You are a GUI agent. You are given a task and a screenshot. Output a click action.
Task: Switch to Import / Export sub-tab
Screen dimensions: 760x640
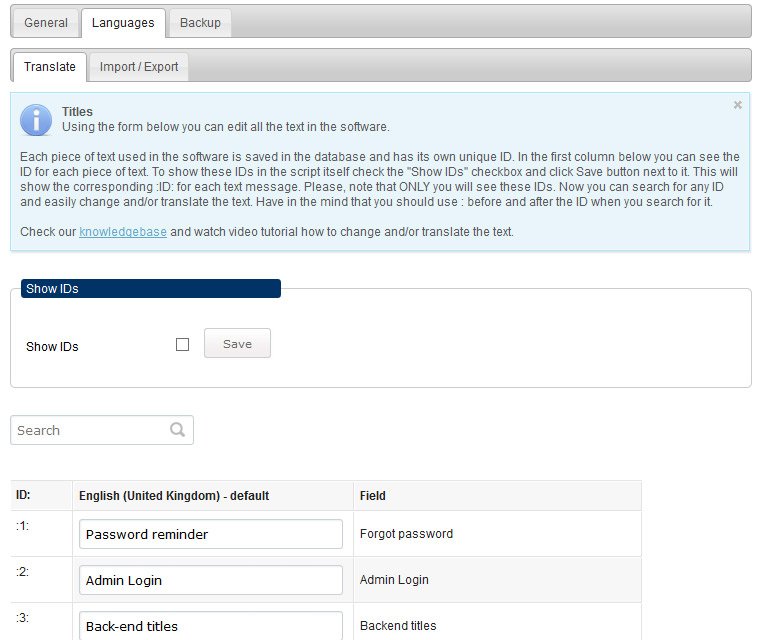click(x=139, y=67)
